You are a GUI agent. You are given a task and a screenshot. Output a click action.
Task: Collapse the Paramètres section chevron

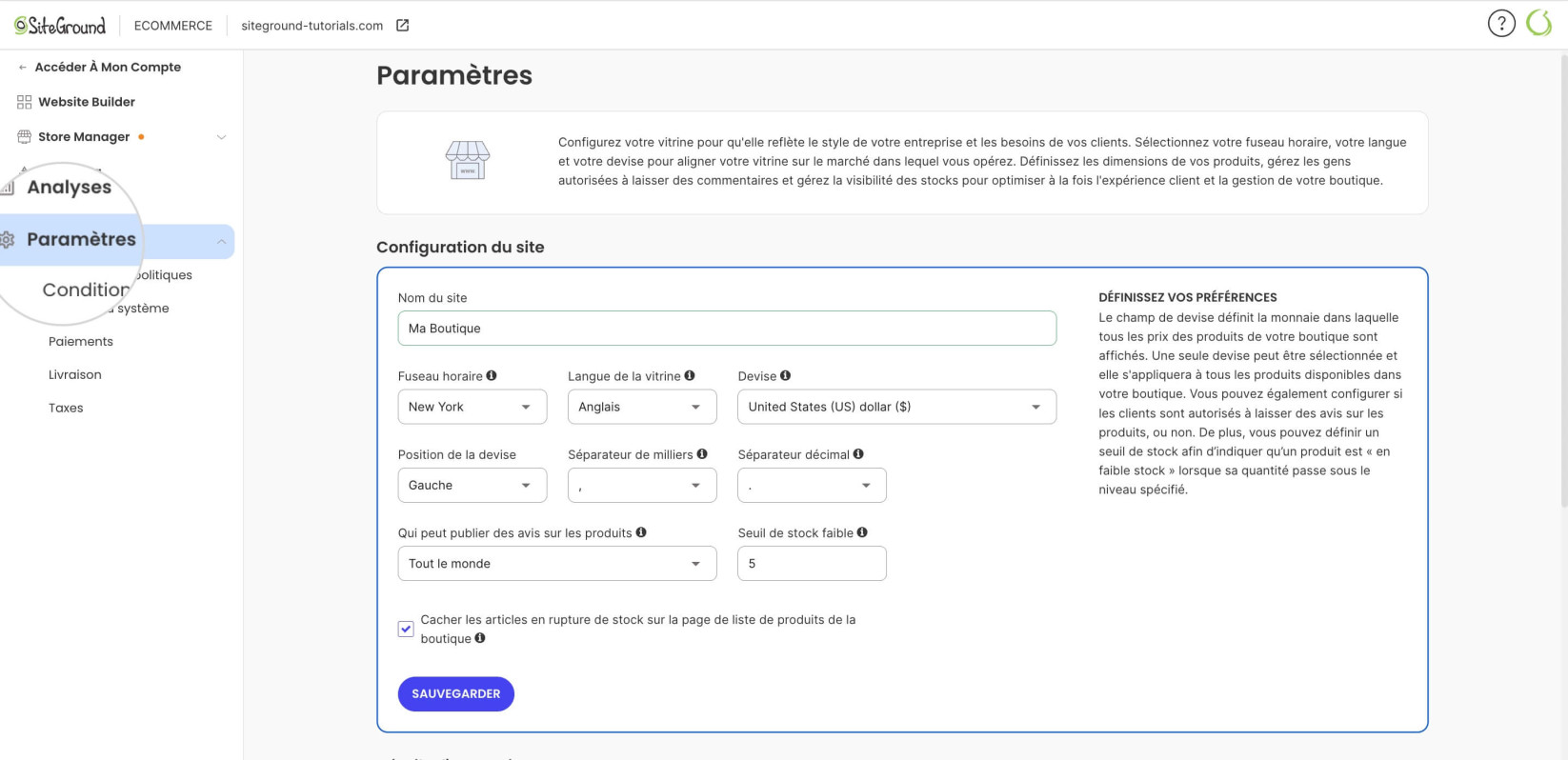pyautogui.click(x=221, y=242)
